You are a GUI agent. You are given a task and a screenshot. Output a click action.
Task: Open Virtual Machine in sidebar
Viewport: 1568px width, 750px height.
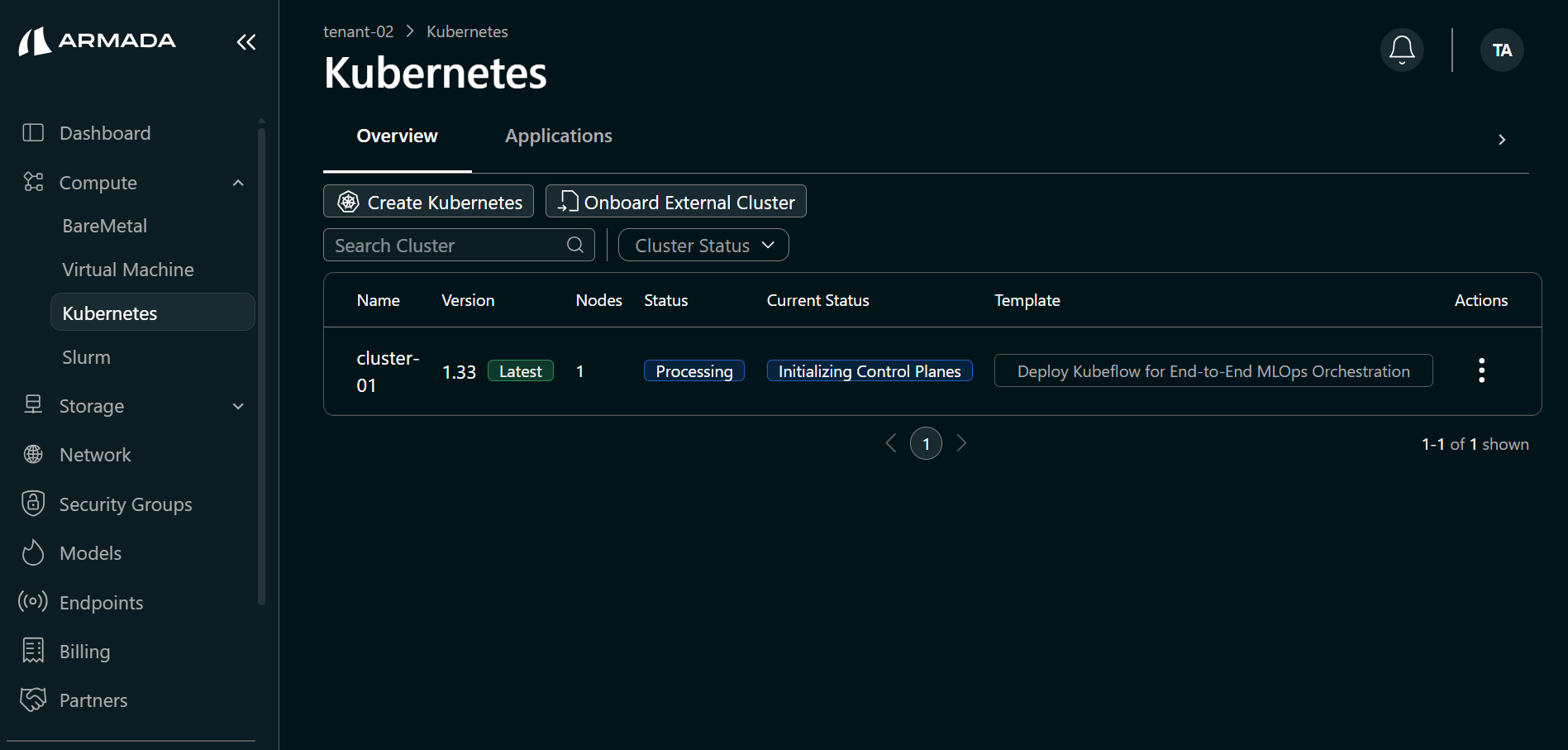(128, 270)
